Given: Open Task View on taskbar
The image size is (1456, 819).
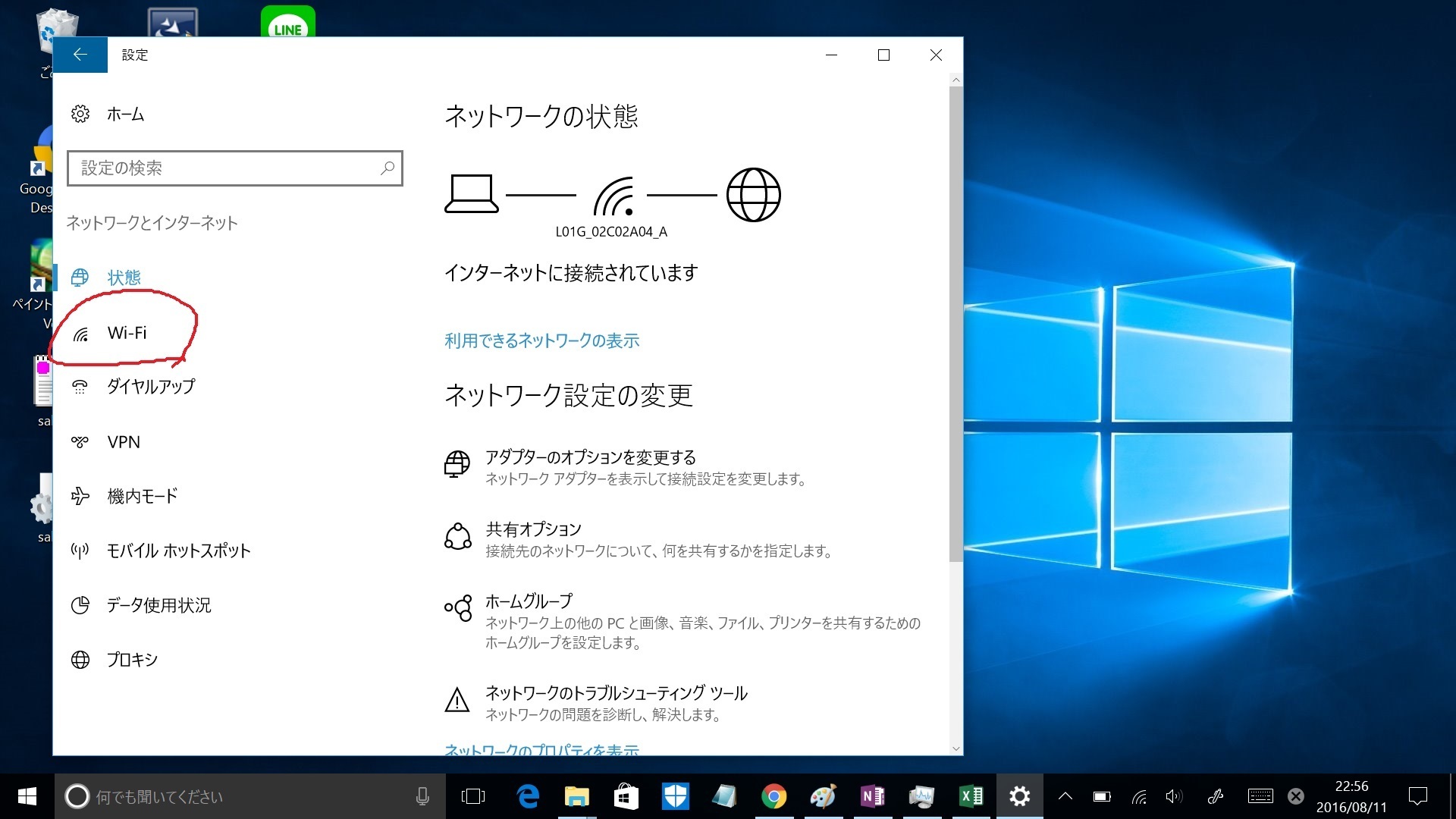Looking at the screenshot, I should pos(473,796).
